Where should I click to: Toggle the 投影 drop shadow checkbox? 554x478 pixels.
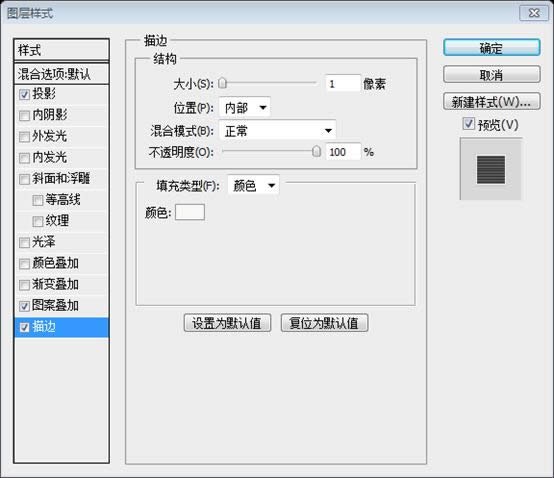[24, 94]
